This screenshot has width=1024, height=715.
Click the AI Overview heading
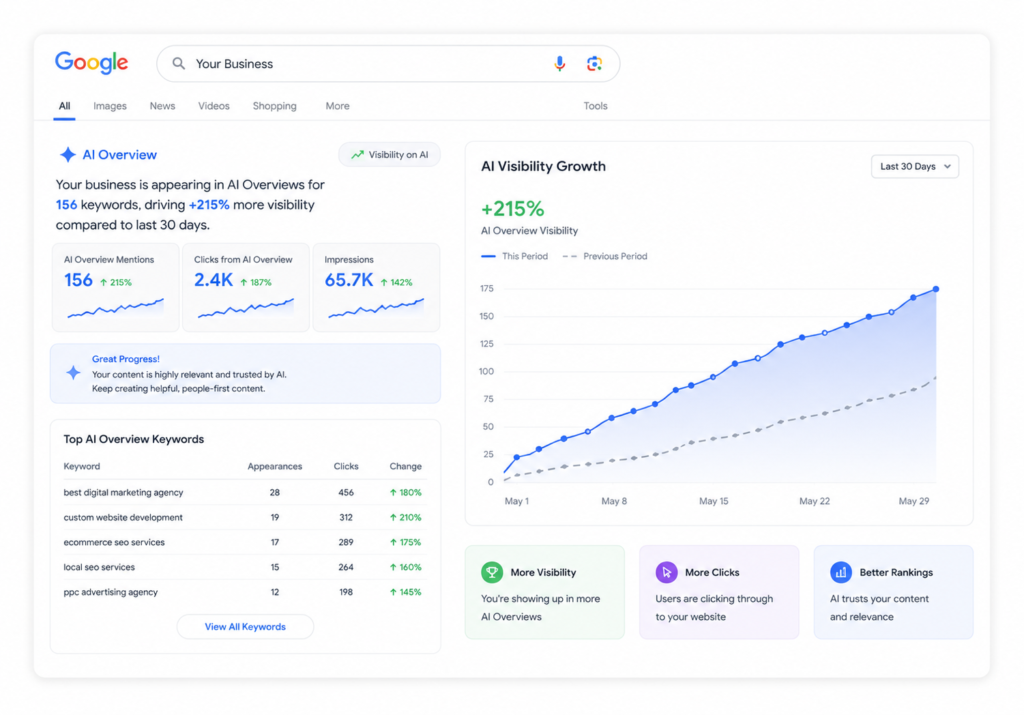(119, 155)
